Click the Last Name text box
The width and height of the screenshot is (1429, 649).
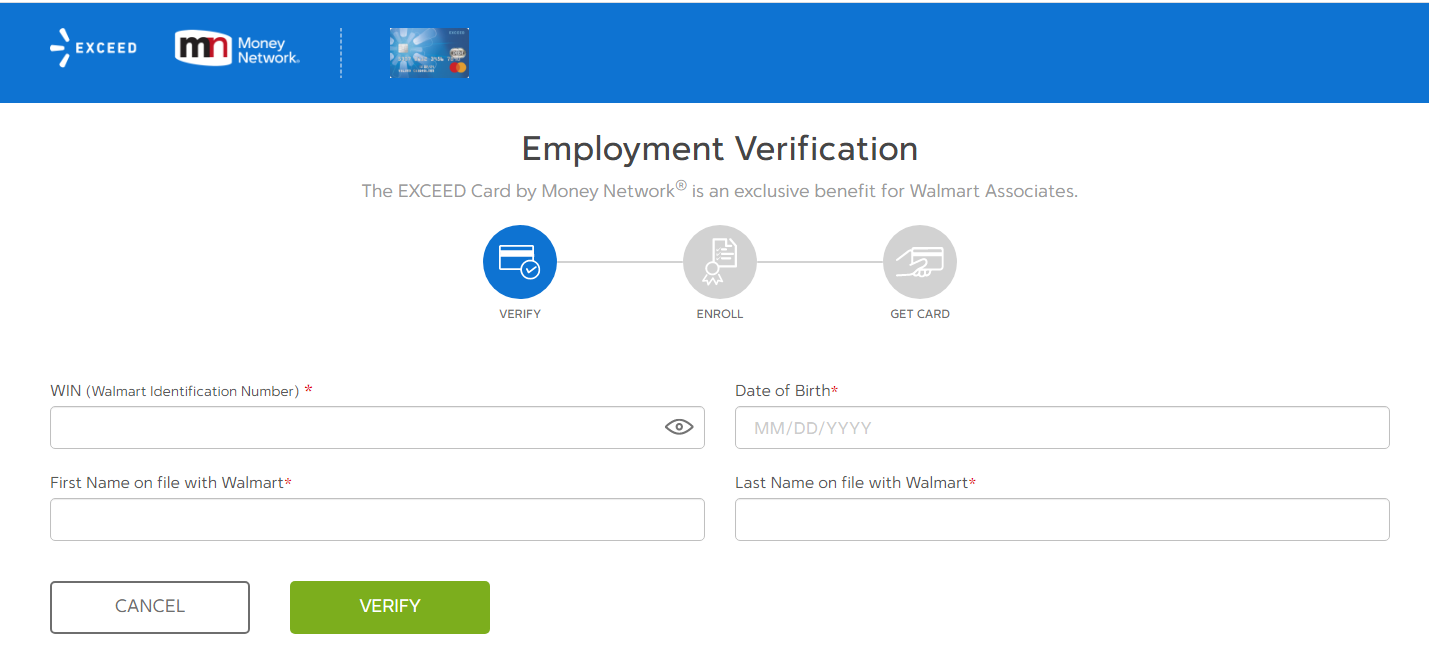click(x=1061, y=519)
